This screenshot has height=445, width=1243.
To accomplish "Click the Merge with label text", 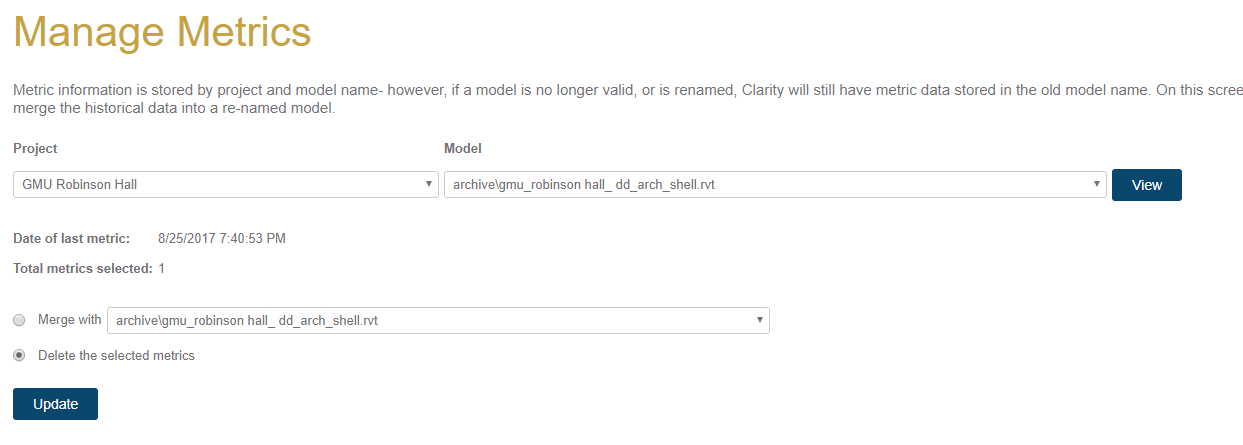I will coord(69,320).
